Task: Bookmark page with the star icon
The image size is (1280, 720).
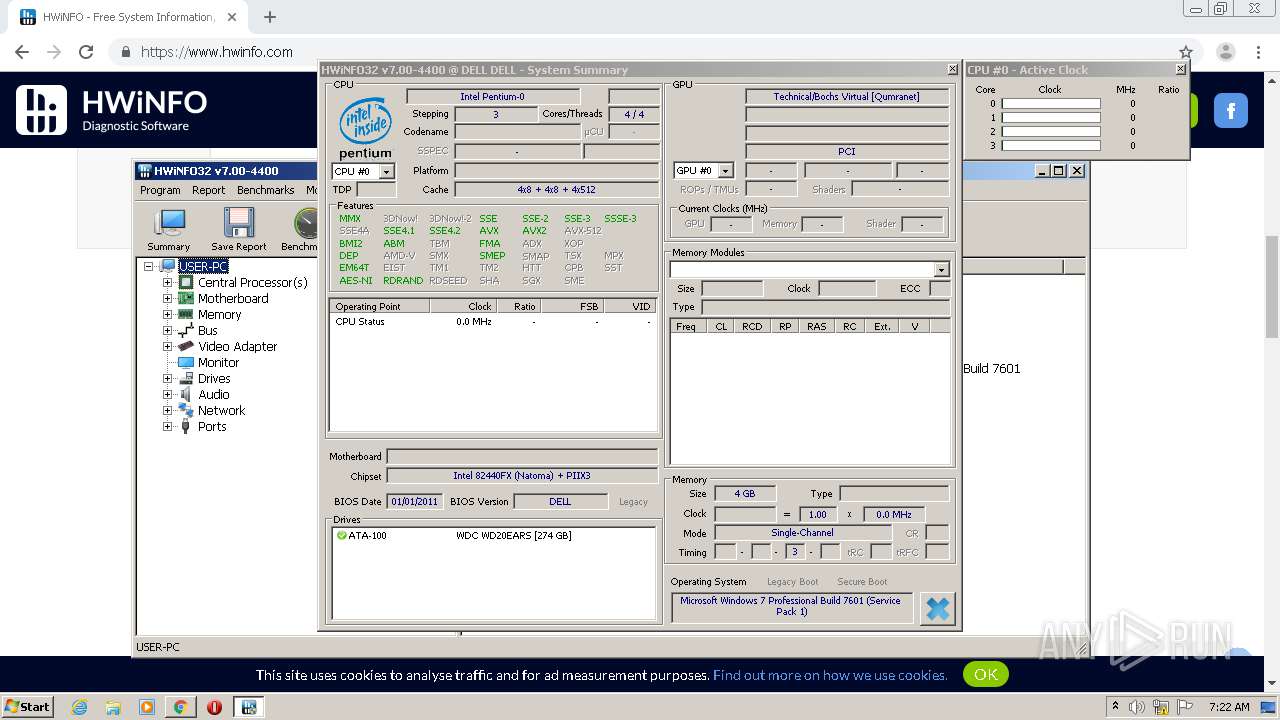Action: 1186,52
